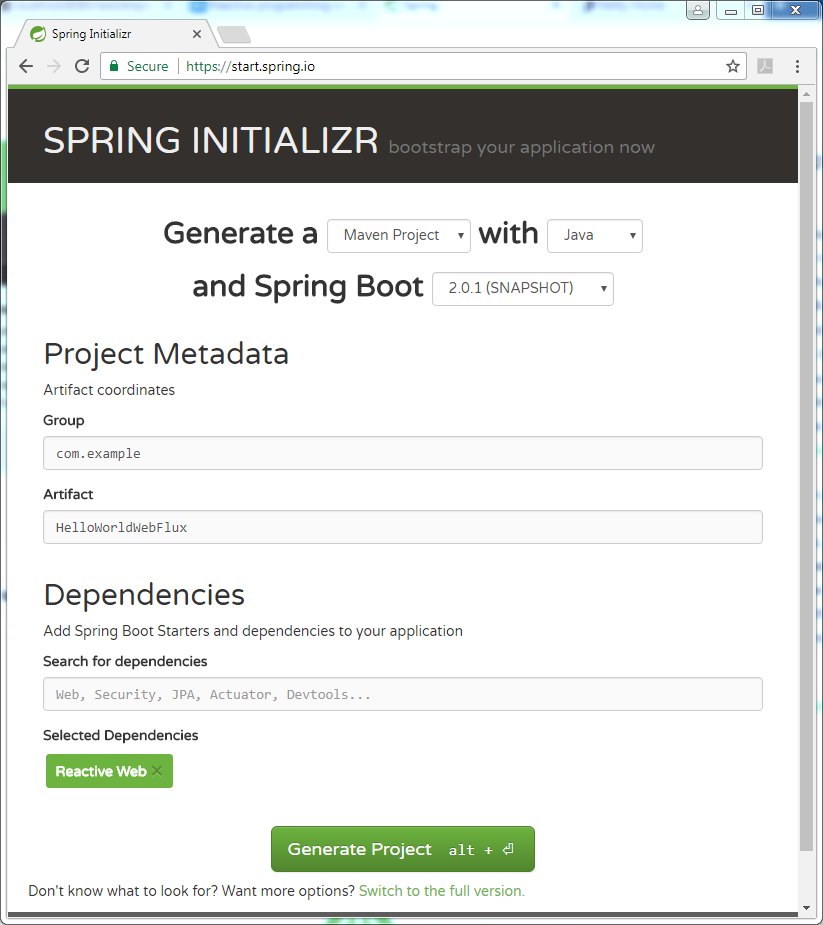Image resolution: width=823 pixels, height=925 pixels.
Task: Click the vertical scrollbar thumb
Action: pos(806,475)
